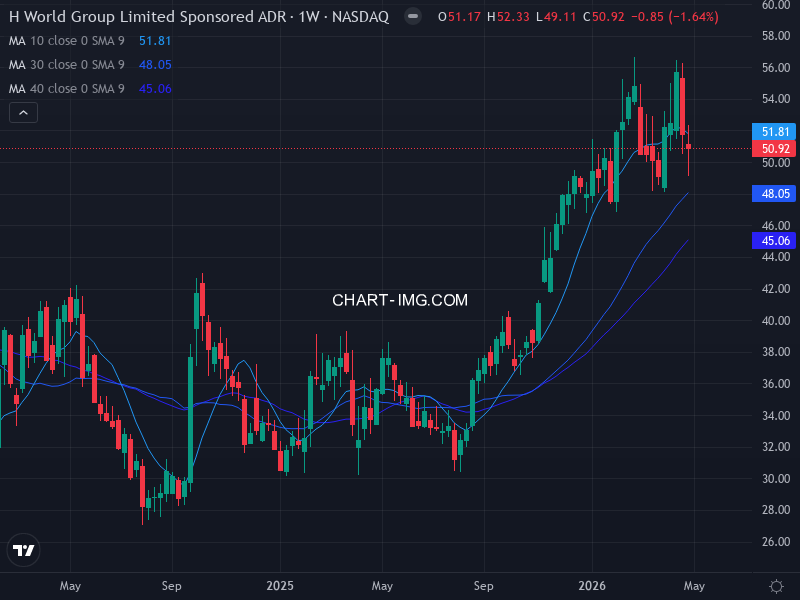
Task: Click the change value −0.85 (−1.64%)
Action: click(675, 17)
